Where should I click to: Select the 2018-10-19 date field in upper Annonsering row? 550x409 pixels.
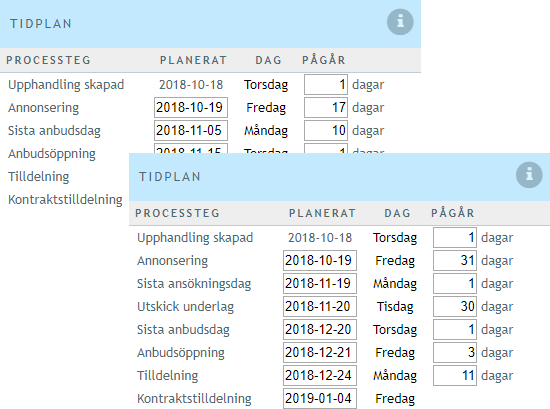(x=191, y=107)
